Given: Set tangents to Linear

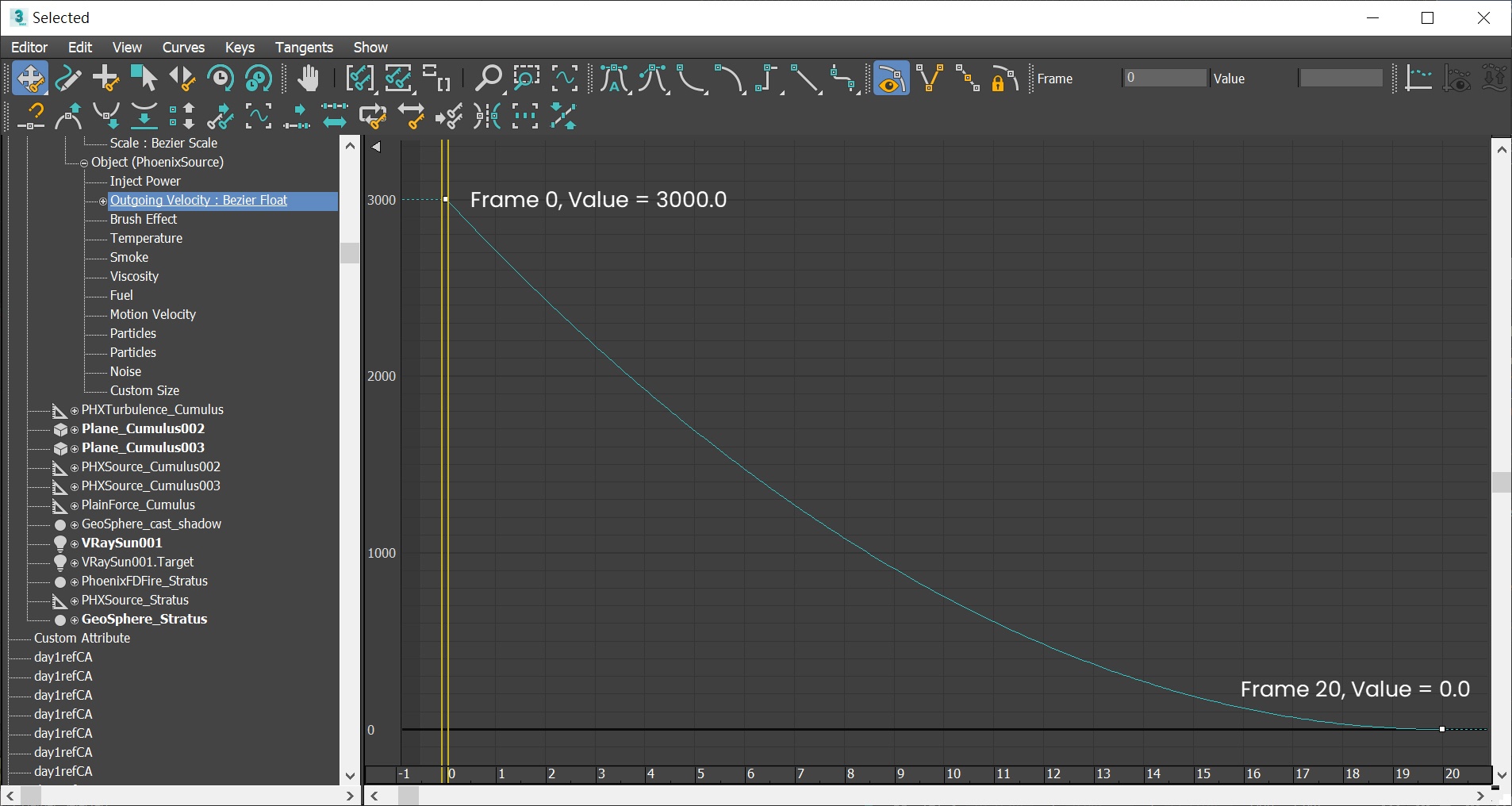Looking at the screenshot, I should coord(805,79).
